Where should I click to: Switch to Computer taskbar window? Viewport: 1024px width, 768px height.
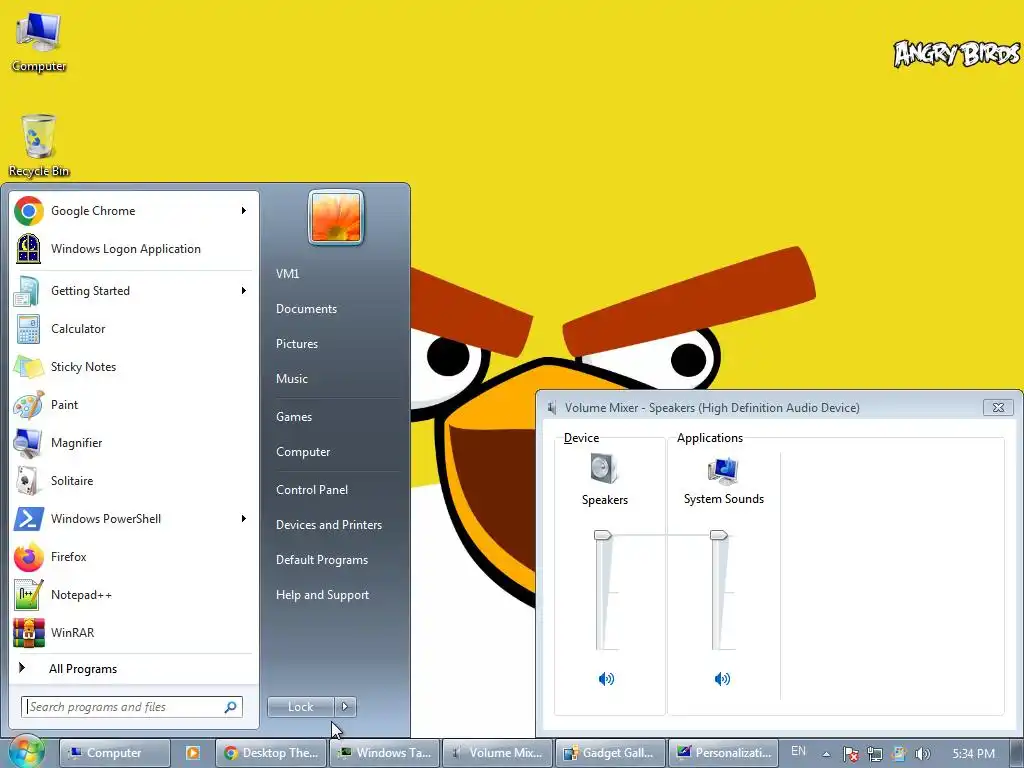[x=115, y=753]
